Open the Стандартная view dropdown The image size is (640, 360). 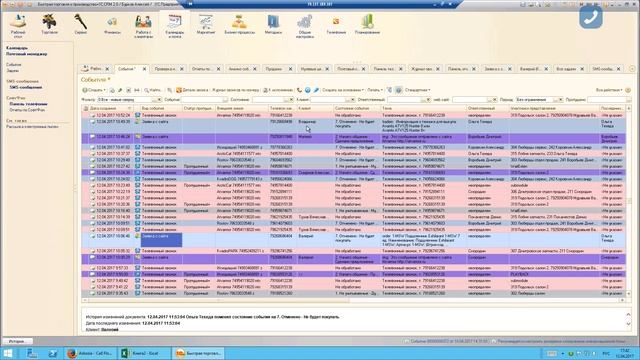(418, 90)
